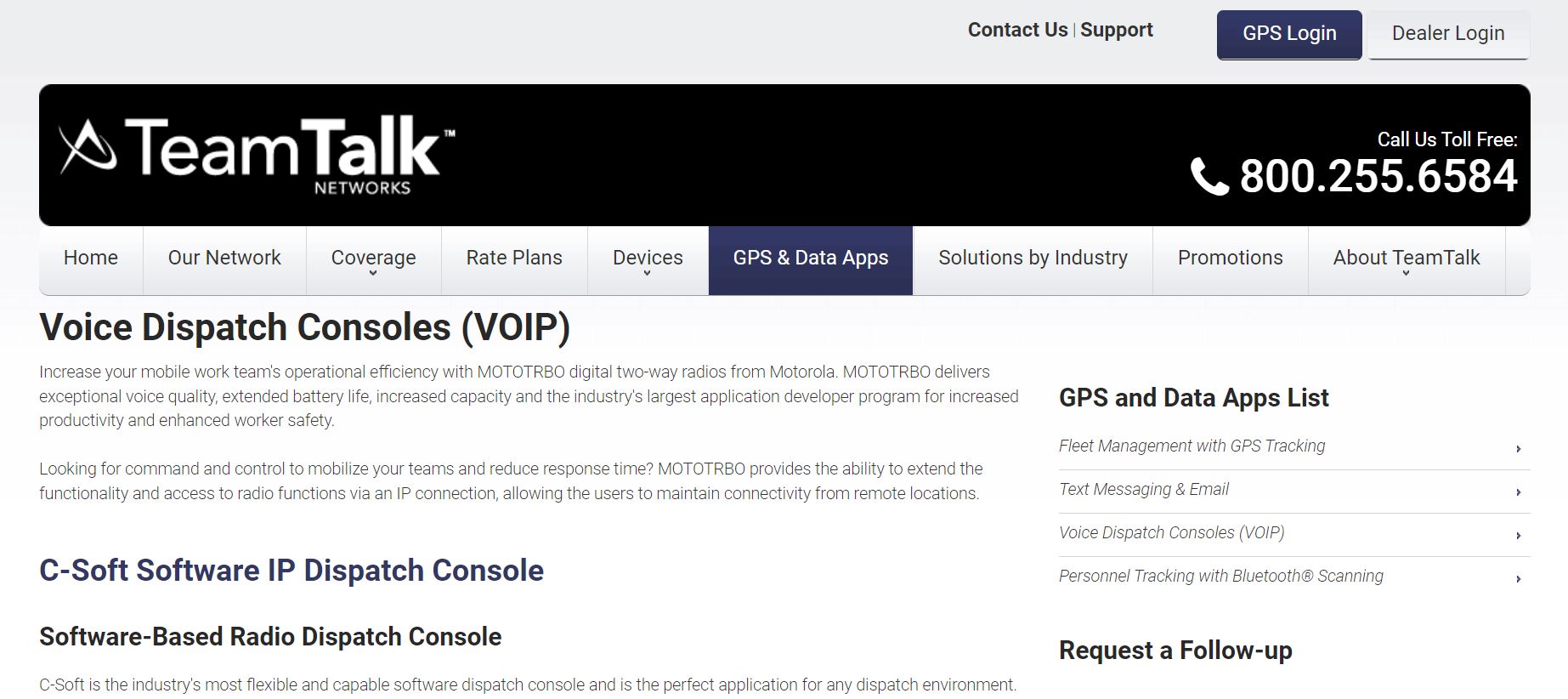
Task: Click arrow next to Fleet Management item
Action: click(1518, 449)
